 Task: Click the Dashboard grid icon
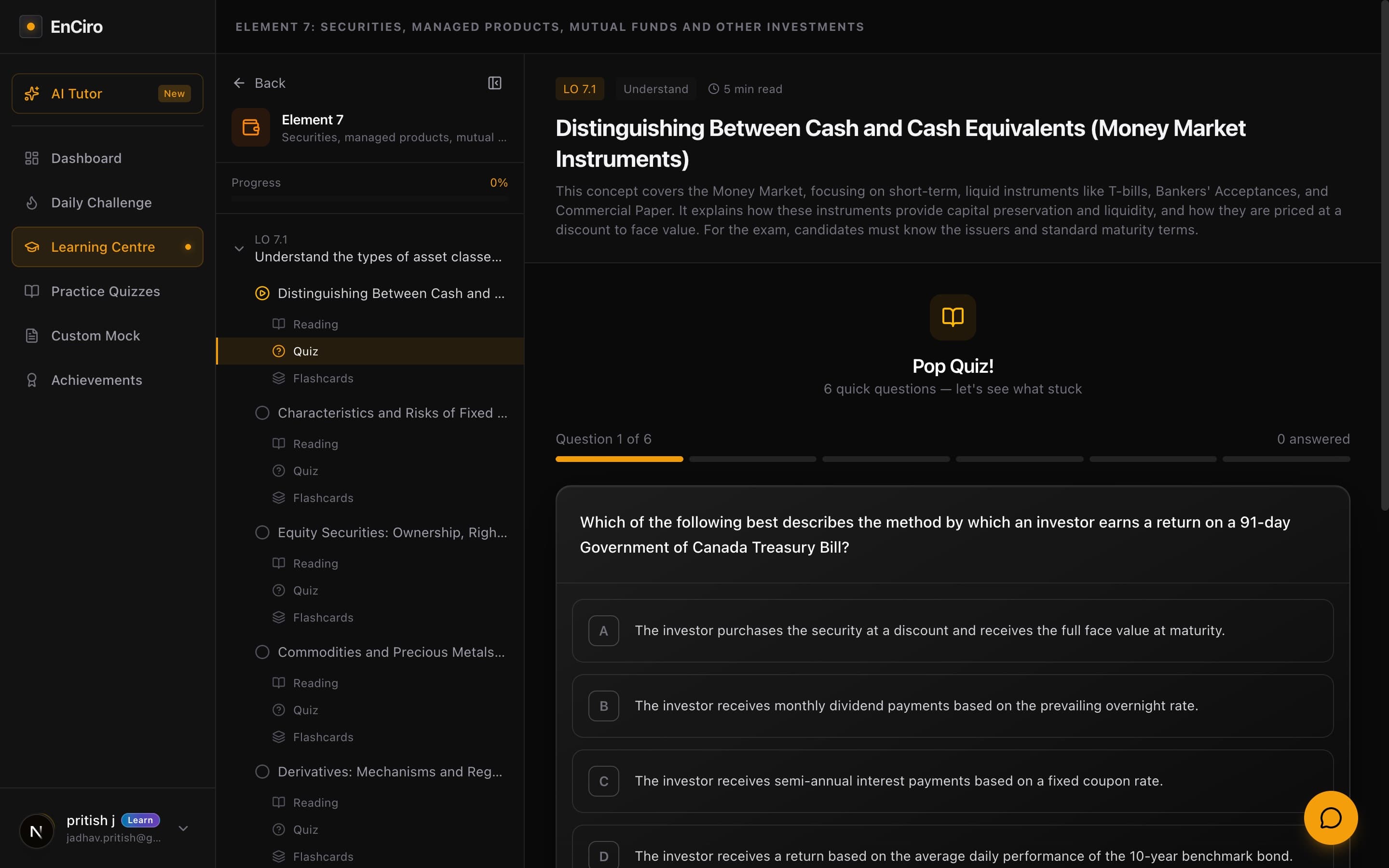[31, 159]
